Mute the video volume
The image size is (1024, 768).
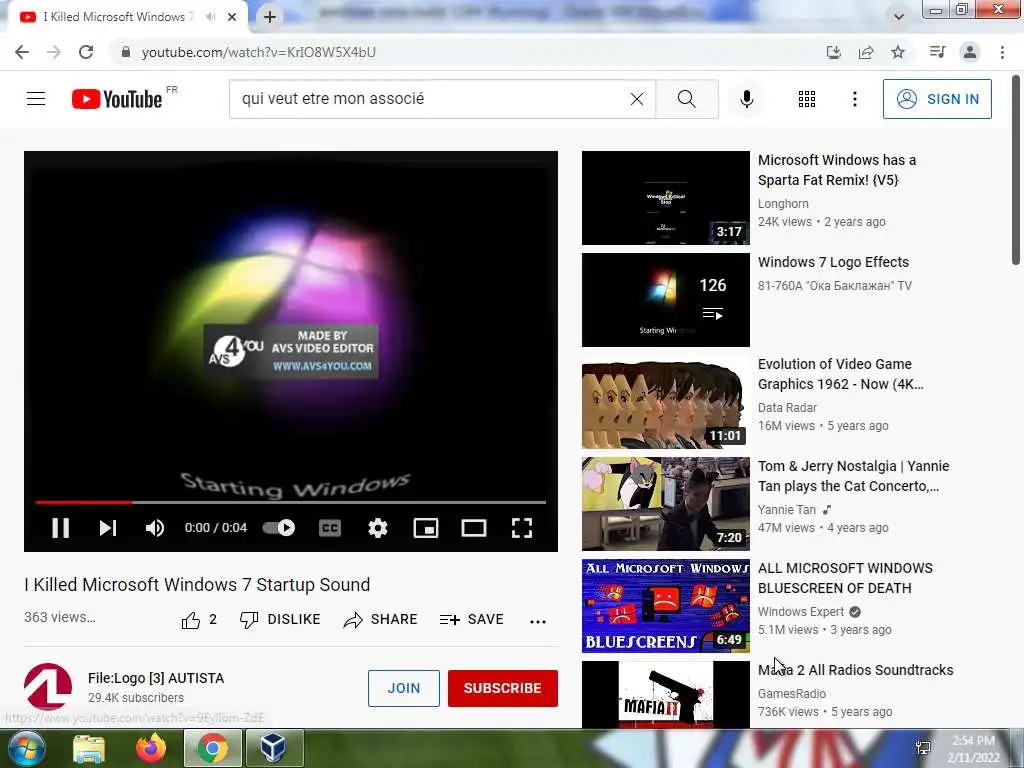coord(155,528)
